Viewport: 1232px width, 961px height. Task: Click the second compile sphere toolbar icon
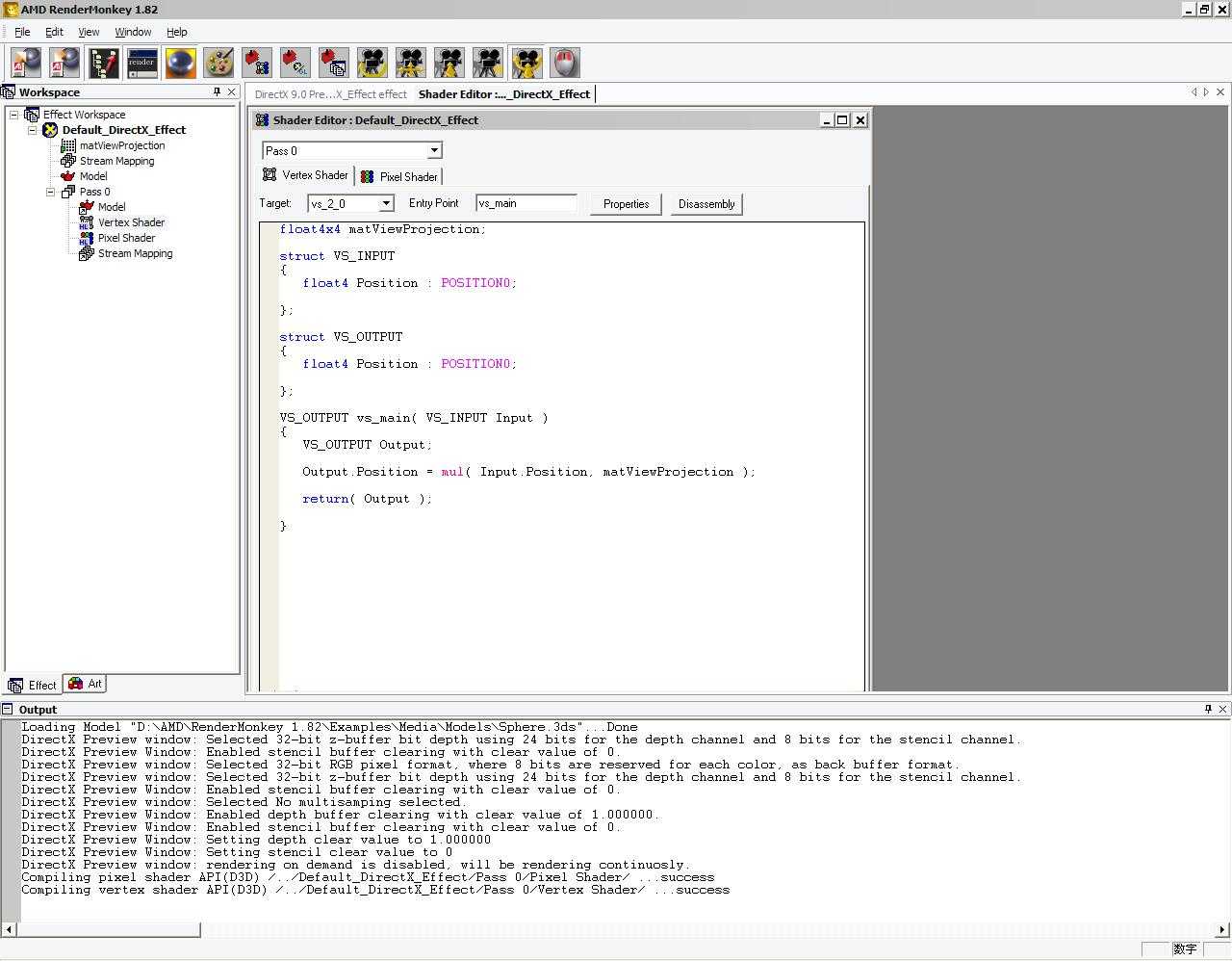(x=64, y=63)
